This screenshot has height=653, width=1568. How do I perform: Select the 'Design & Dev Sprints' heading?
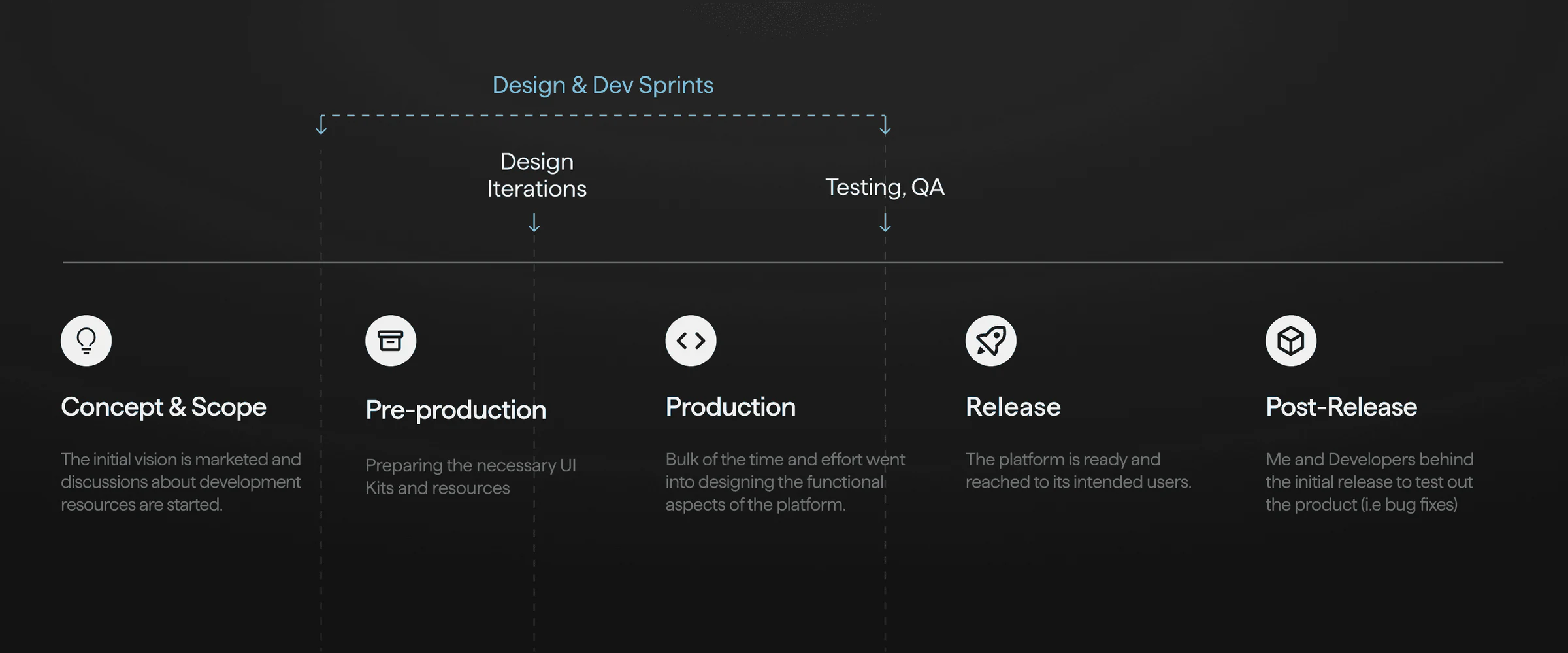[x=603, y=85]
